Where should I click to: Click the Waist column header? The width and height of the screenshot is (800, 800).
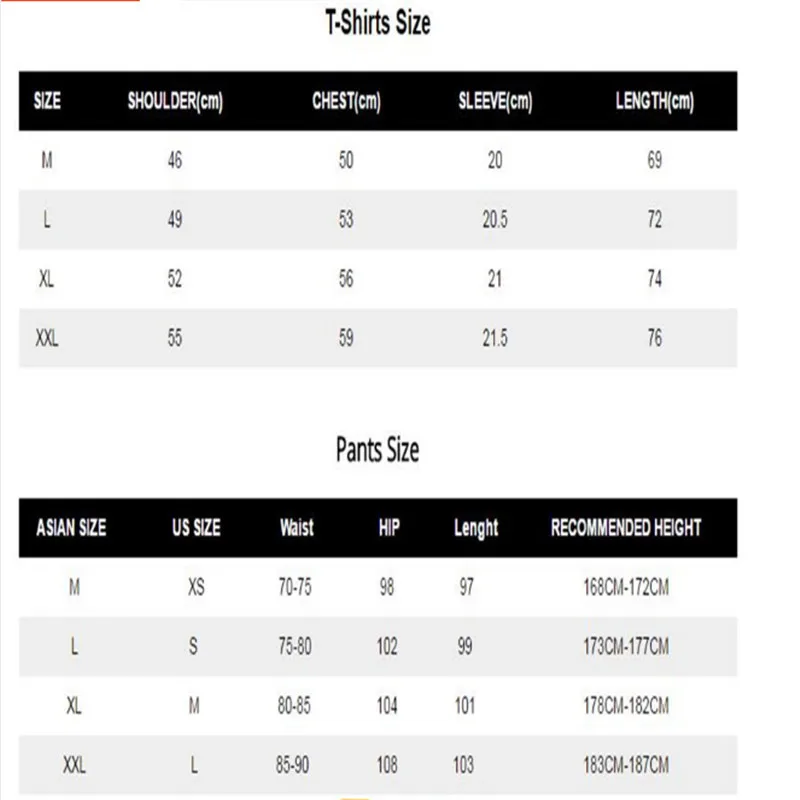coord(296,528)
